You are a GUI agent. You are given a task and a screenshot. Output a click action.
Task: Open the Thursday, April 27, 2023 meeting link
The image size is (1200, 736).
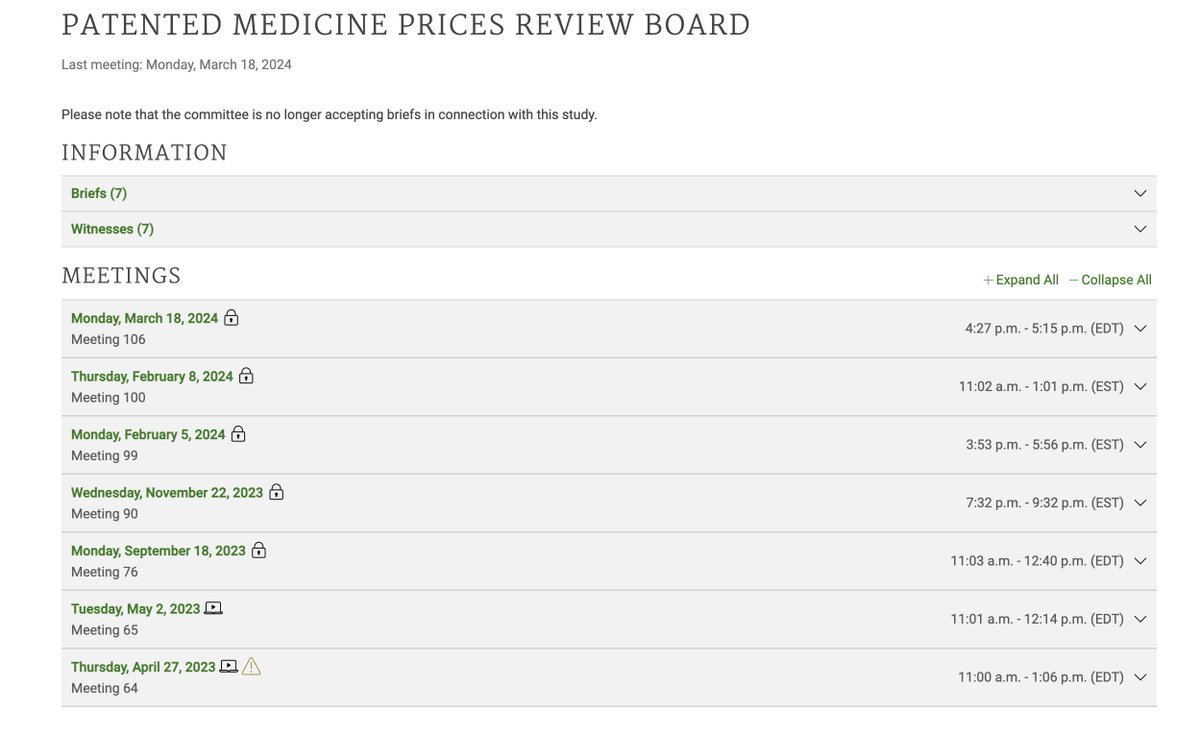pos(143,666)
